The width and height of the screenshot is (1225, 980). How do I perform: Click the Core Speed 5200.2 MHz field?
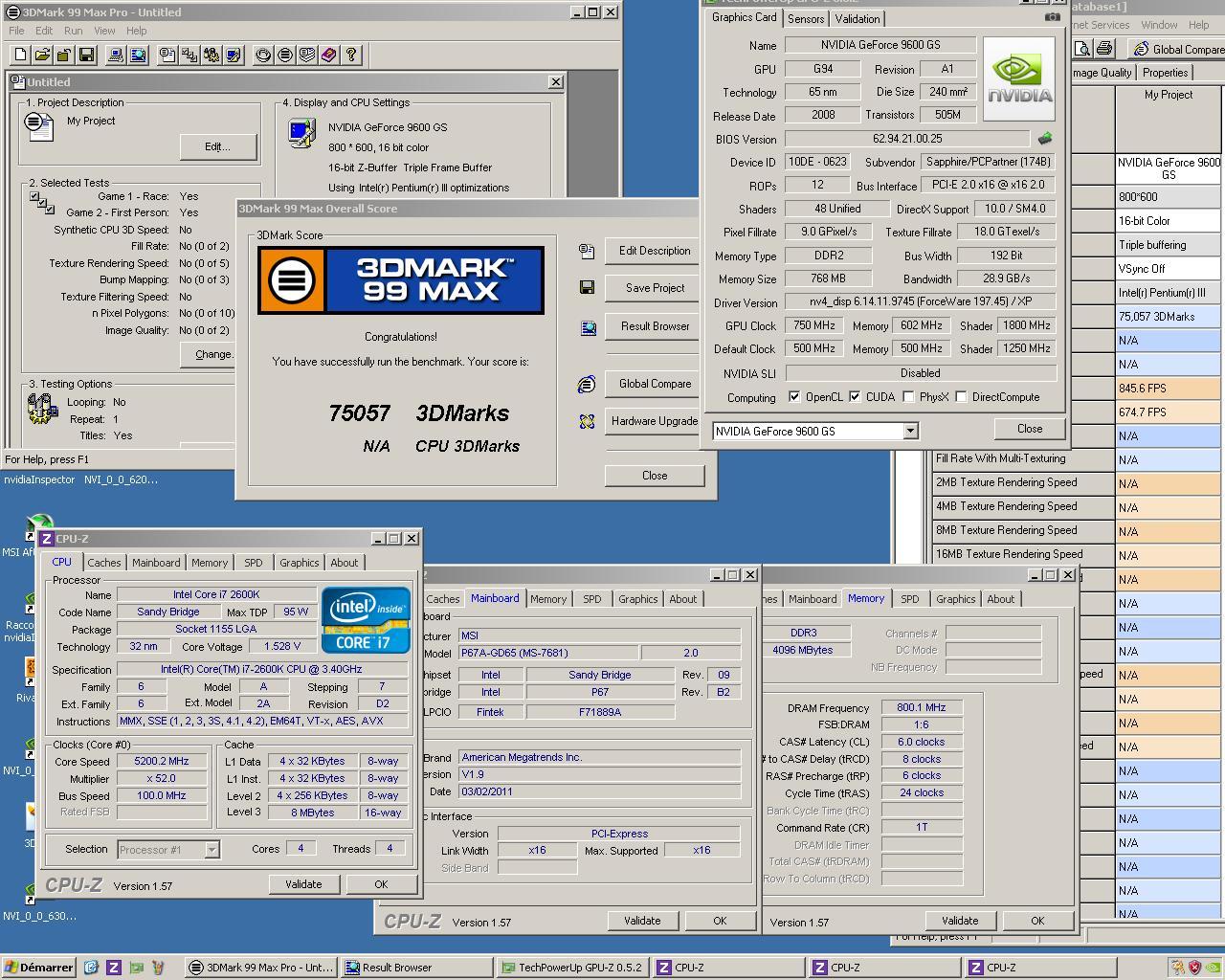[161, 762]
